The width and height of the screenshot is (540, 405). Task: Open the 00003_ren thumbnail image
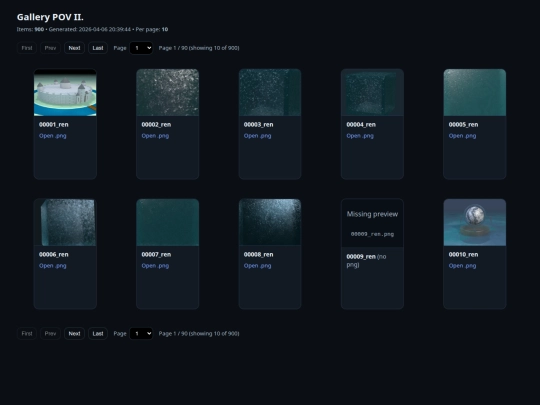coord(270,93)
